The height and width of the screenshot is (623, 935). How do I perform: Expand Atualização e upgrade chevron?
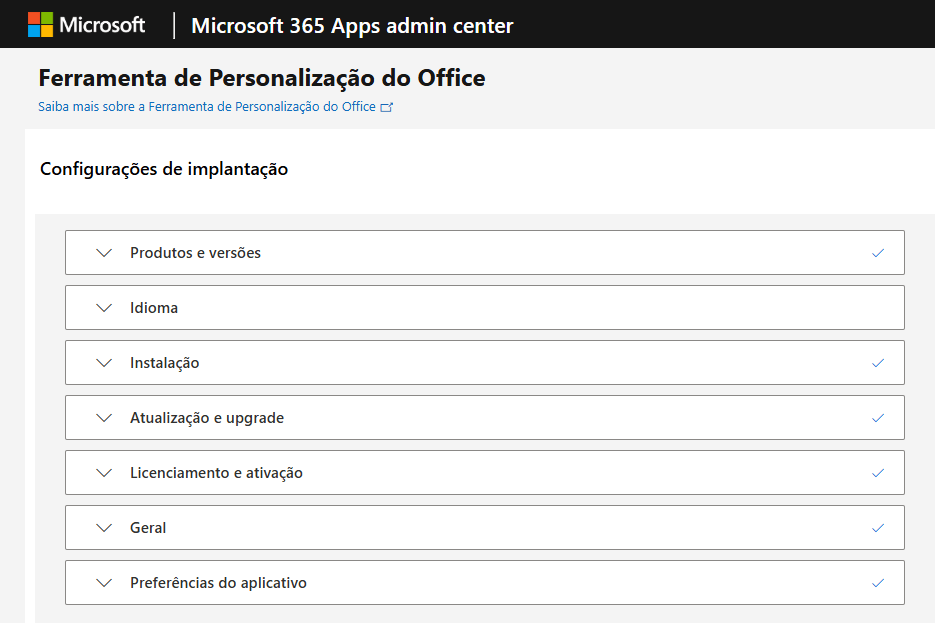104,417
